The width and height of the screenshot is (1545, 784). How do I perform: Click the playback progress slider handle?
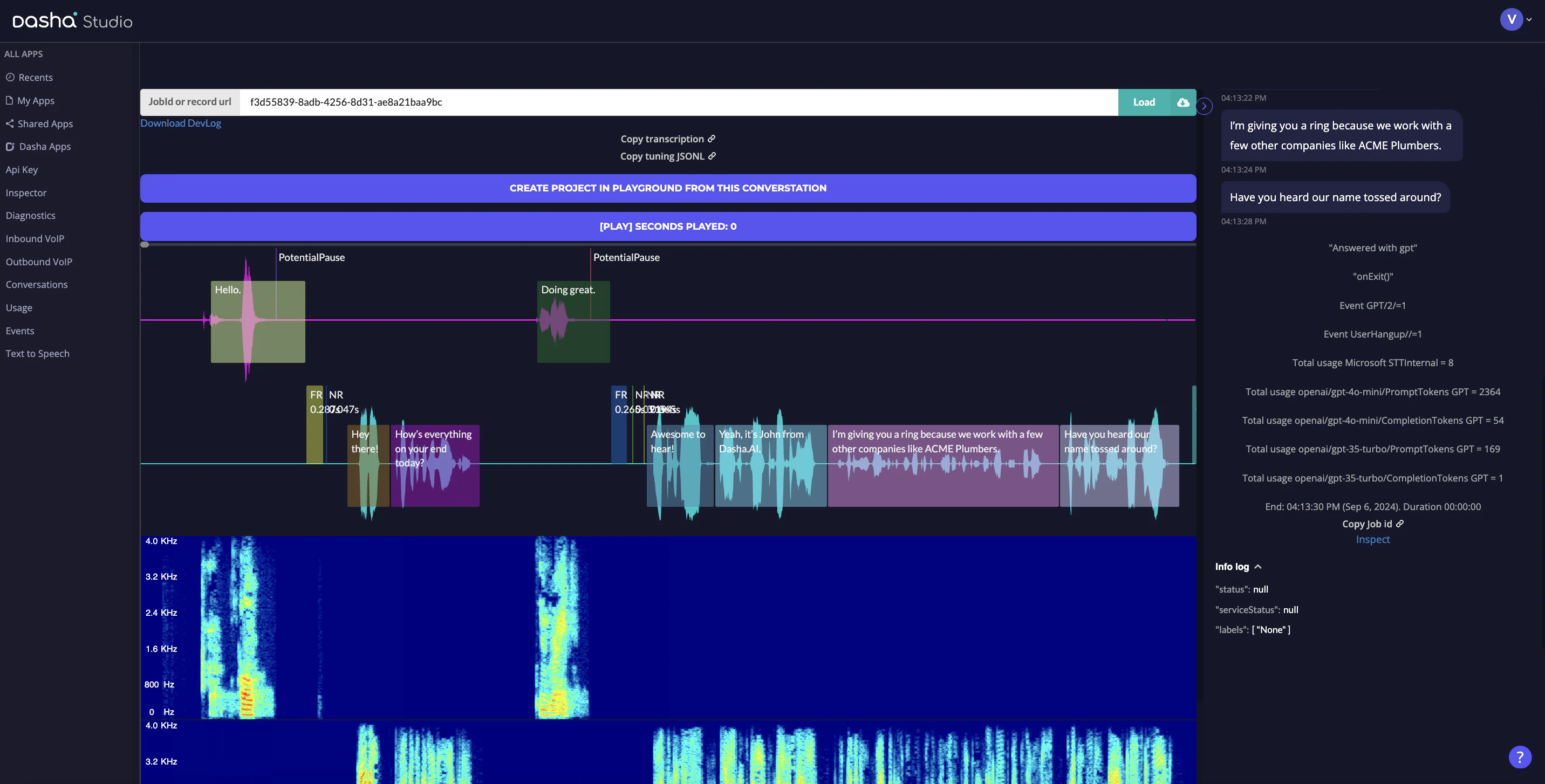pos(145,245)
